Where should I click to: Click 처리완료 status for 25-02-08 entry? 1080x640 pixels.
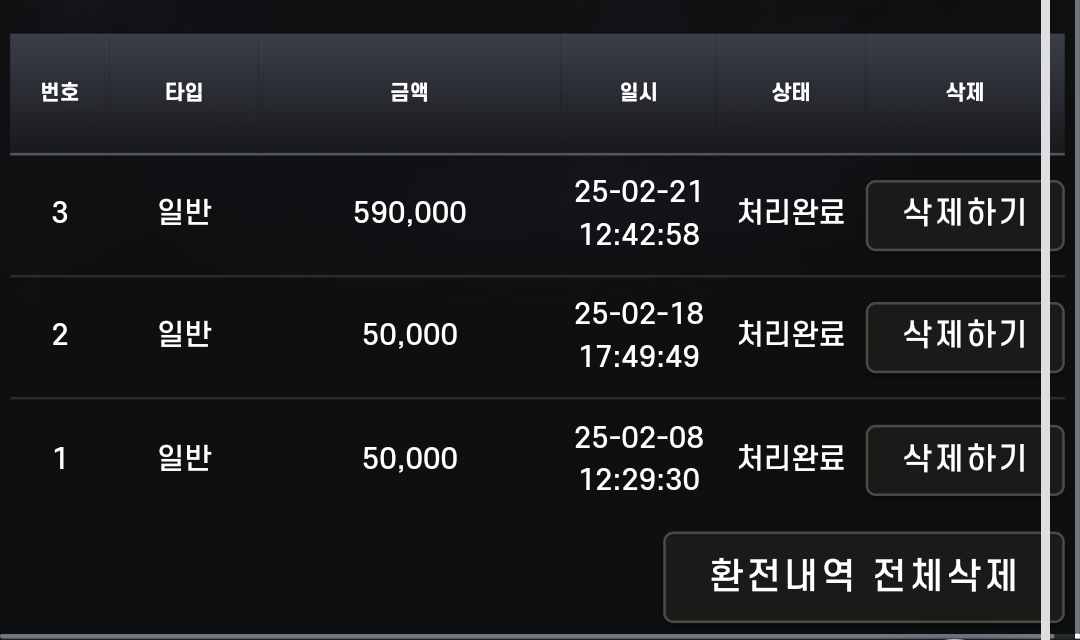coord(790,458)
